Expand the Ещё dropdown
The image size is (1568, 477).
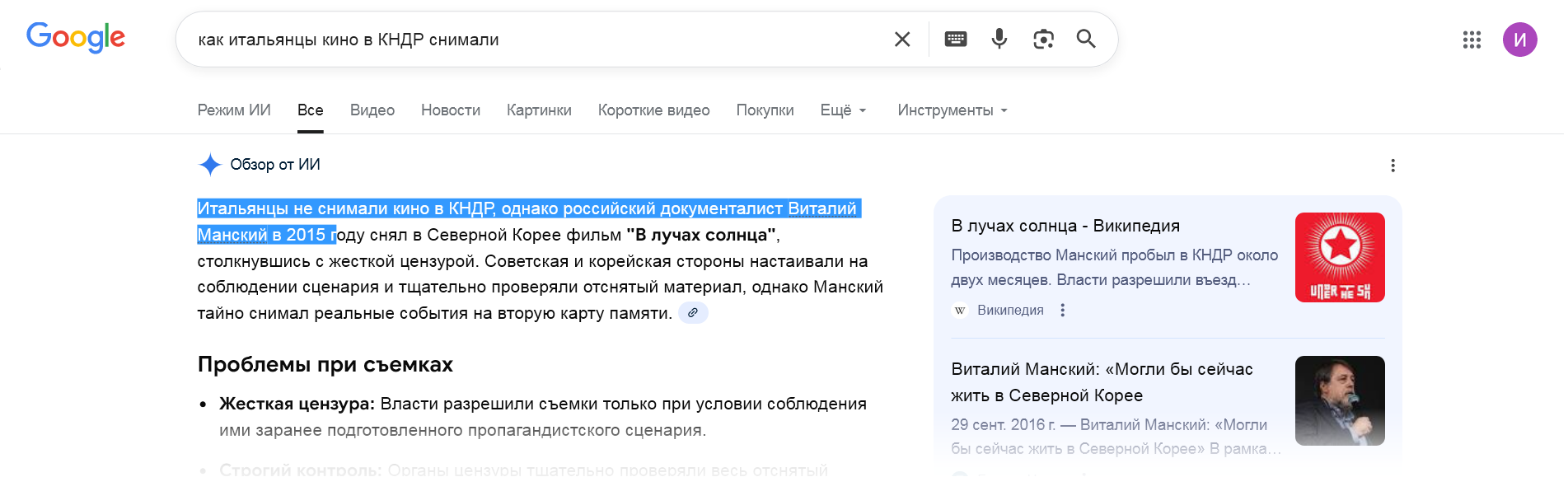tap(843, 110)
